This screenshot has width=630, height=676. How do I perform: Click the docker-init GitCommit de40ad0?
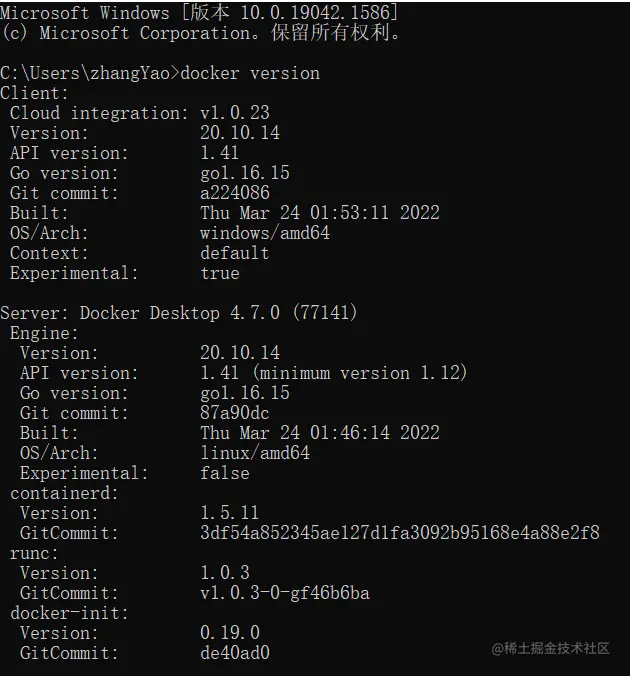tap(234, 653)
